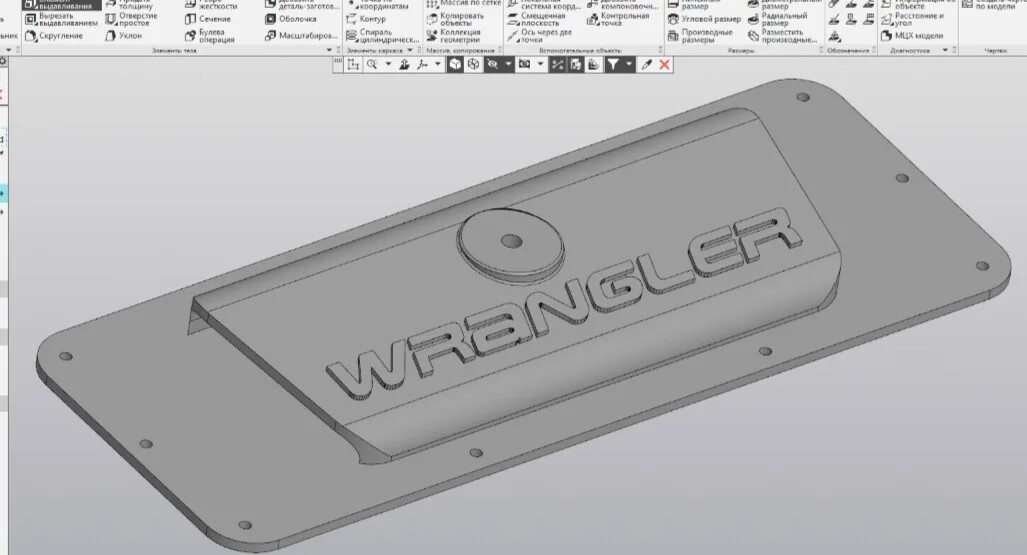This screenshot has height=555, width=1027.
Task: Open the zoom options dropdown arrow
Action: (x=388, y=64)
